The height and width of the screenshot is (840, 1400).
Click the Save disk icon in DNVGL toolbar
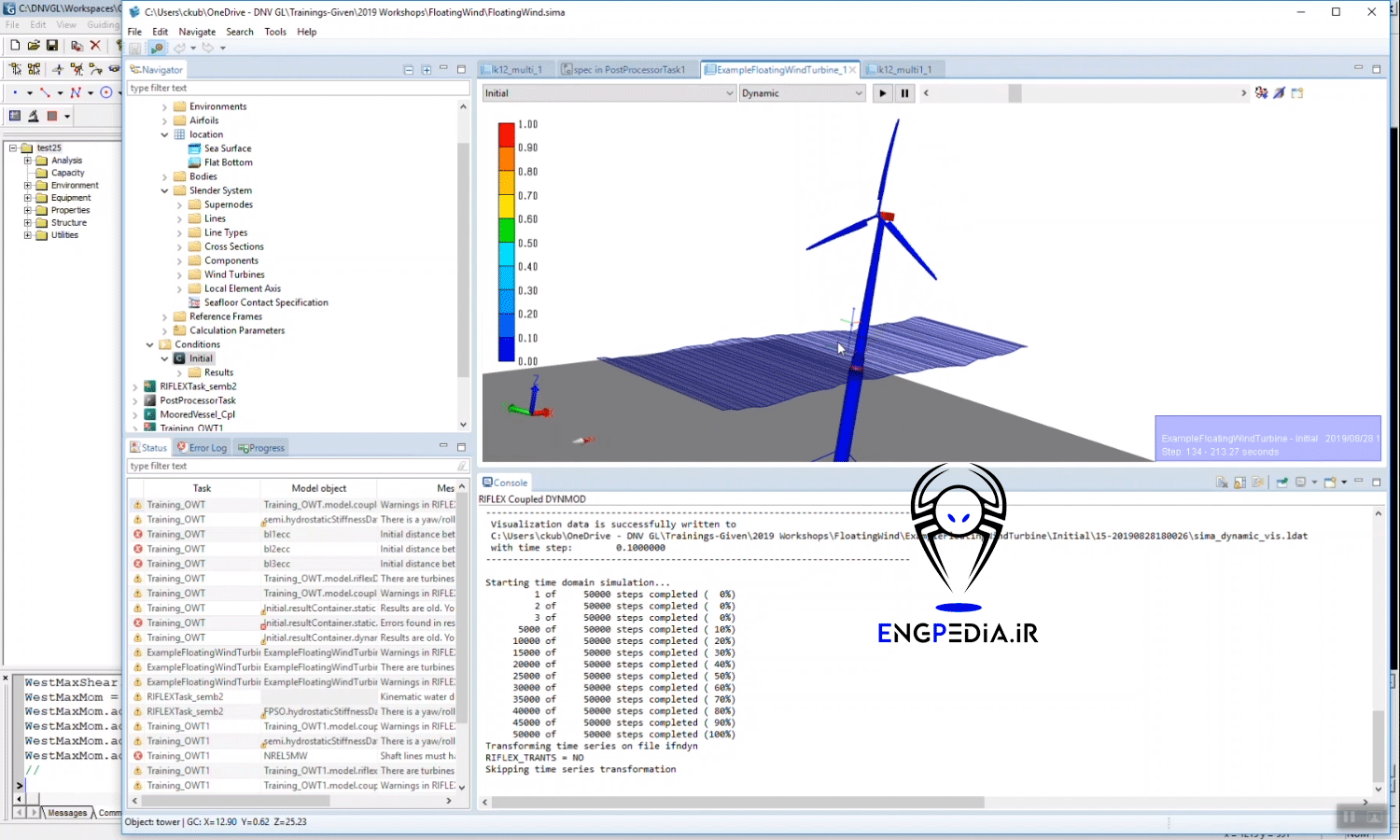click(x=52, y=45)
